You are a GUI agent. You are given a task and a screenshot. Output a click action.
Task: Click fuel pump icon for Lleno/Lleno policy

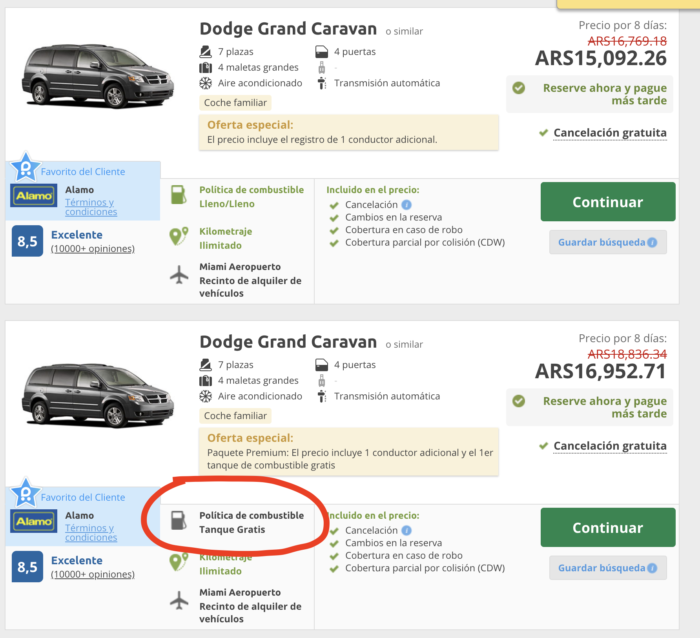179,195
